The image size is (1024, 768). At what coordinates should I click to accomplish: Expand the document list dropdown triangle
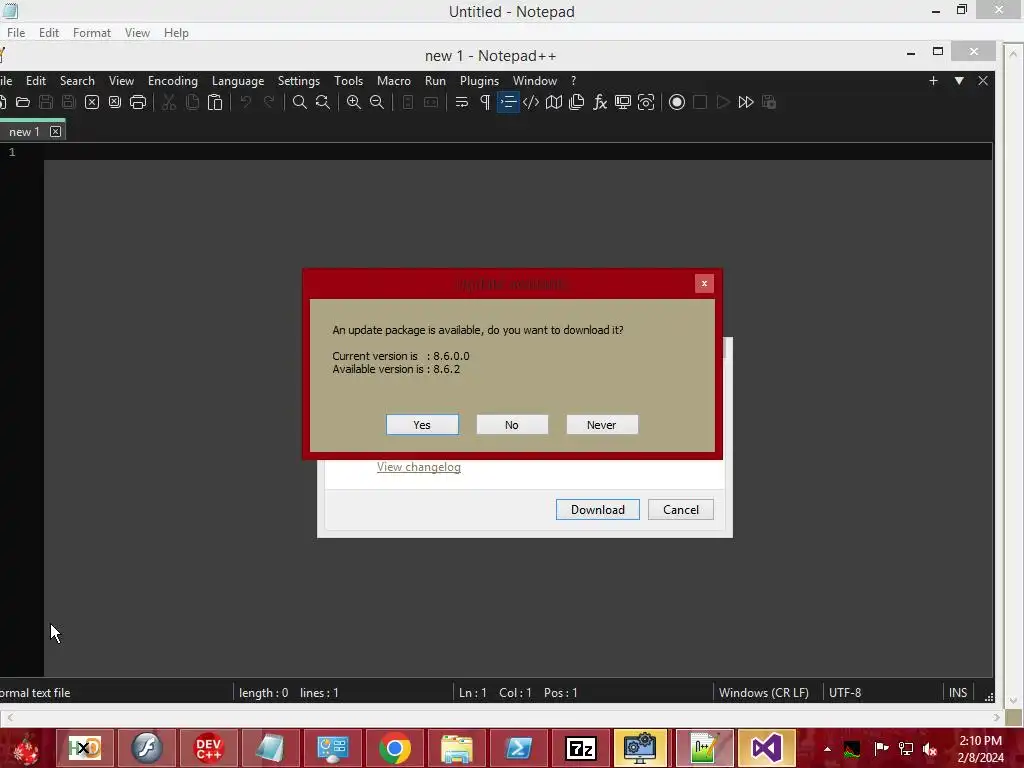(x=959, y=81)
